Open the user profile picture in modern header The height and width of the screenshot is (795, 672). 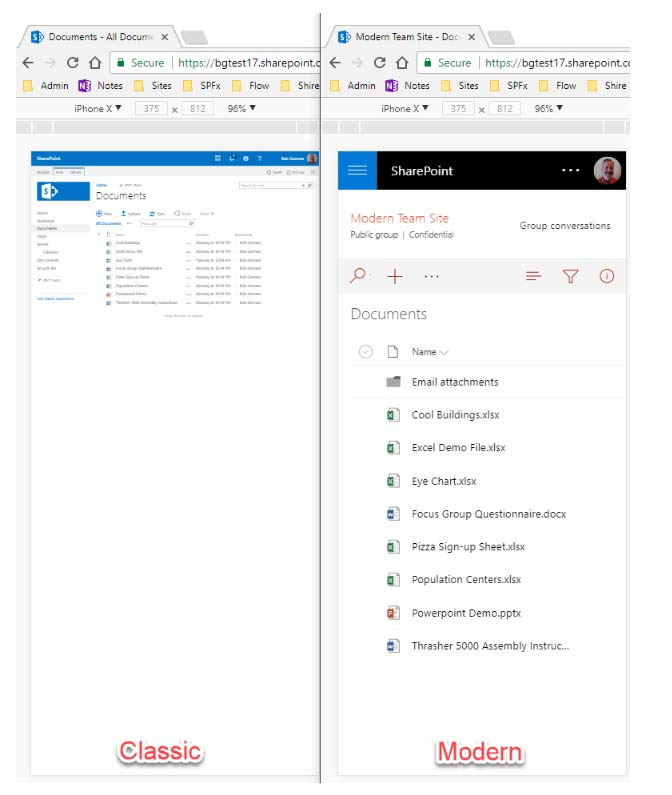point(607,171)
